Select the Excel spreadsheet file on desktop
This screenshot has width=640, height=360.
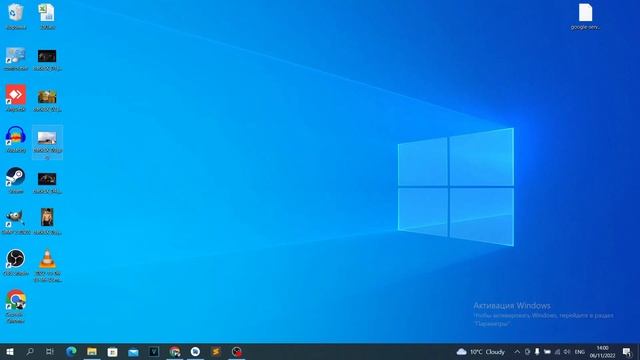pos(47,16)
